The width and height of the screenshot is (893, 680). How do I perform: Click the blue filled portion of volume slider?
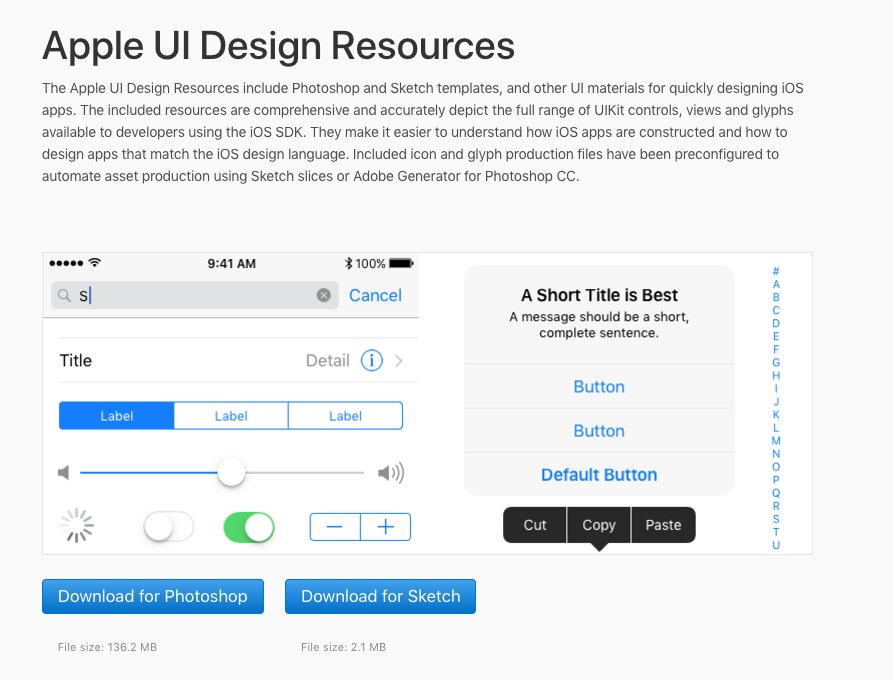point(149,473)
